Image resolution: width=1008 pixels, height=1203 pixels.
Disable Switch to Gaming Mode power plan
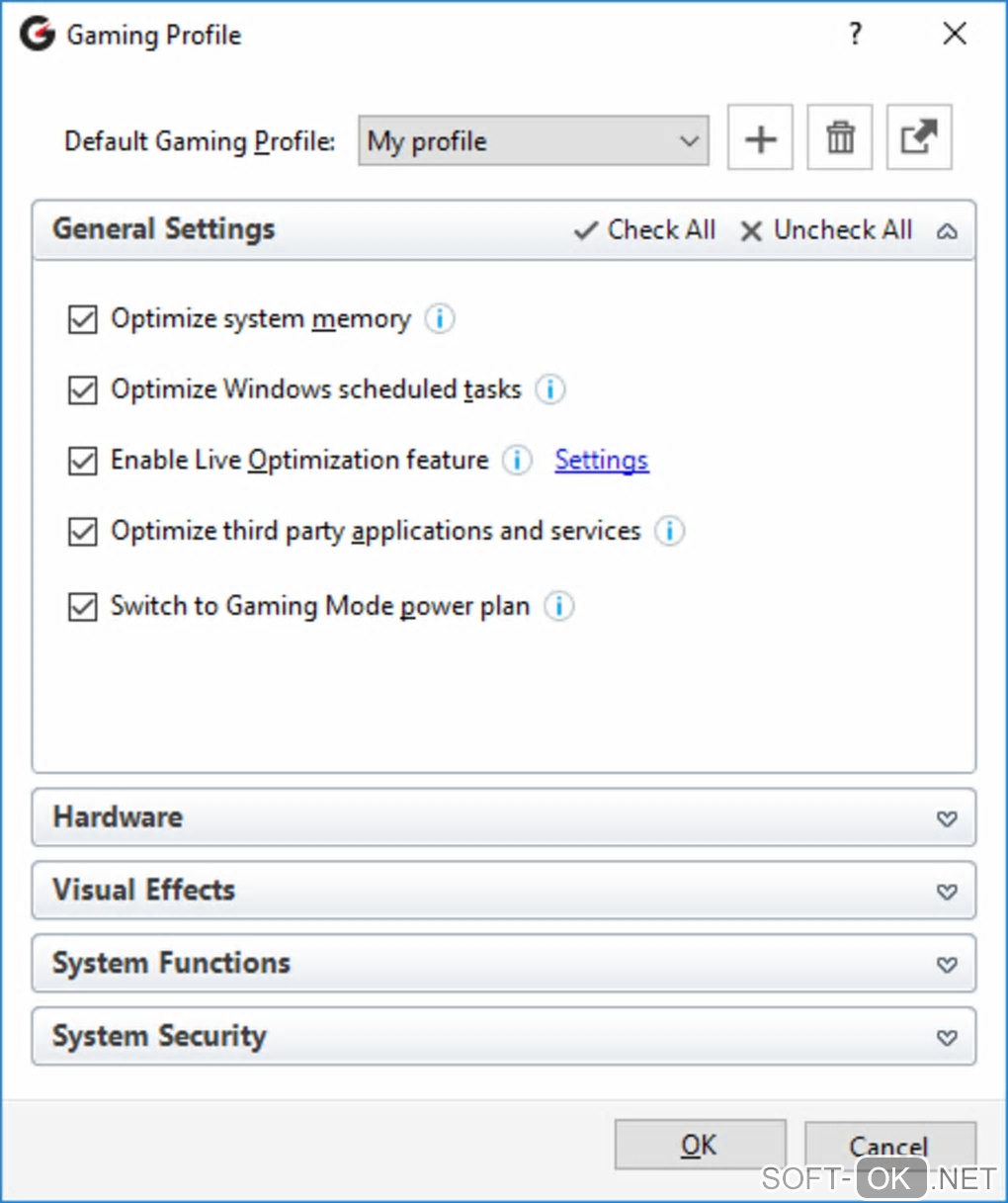pyautogui.click(x=83, y=607)
